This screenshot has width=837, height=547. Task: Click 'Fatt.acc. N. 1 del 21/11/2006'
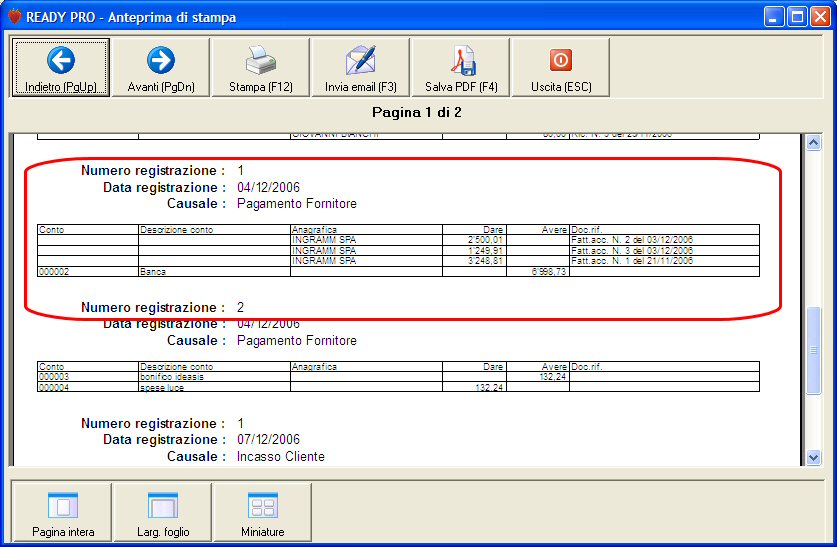click(x=632, y=261)
